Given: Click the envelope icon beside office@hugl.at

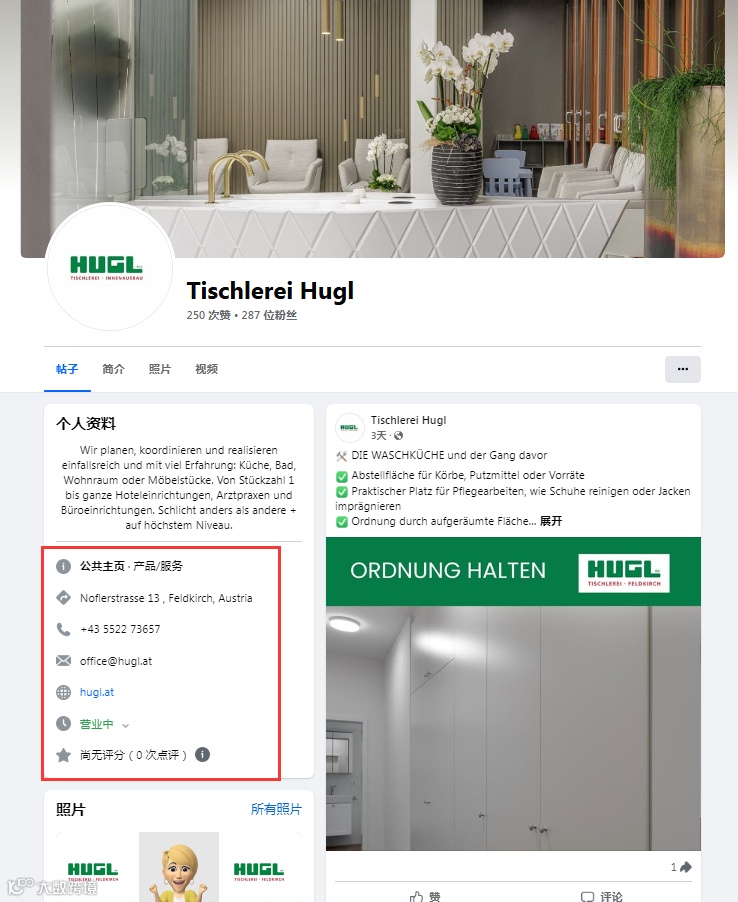Looking at the screenshot, I should tap(63, 660).
